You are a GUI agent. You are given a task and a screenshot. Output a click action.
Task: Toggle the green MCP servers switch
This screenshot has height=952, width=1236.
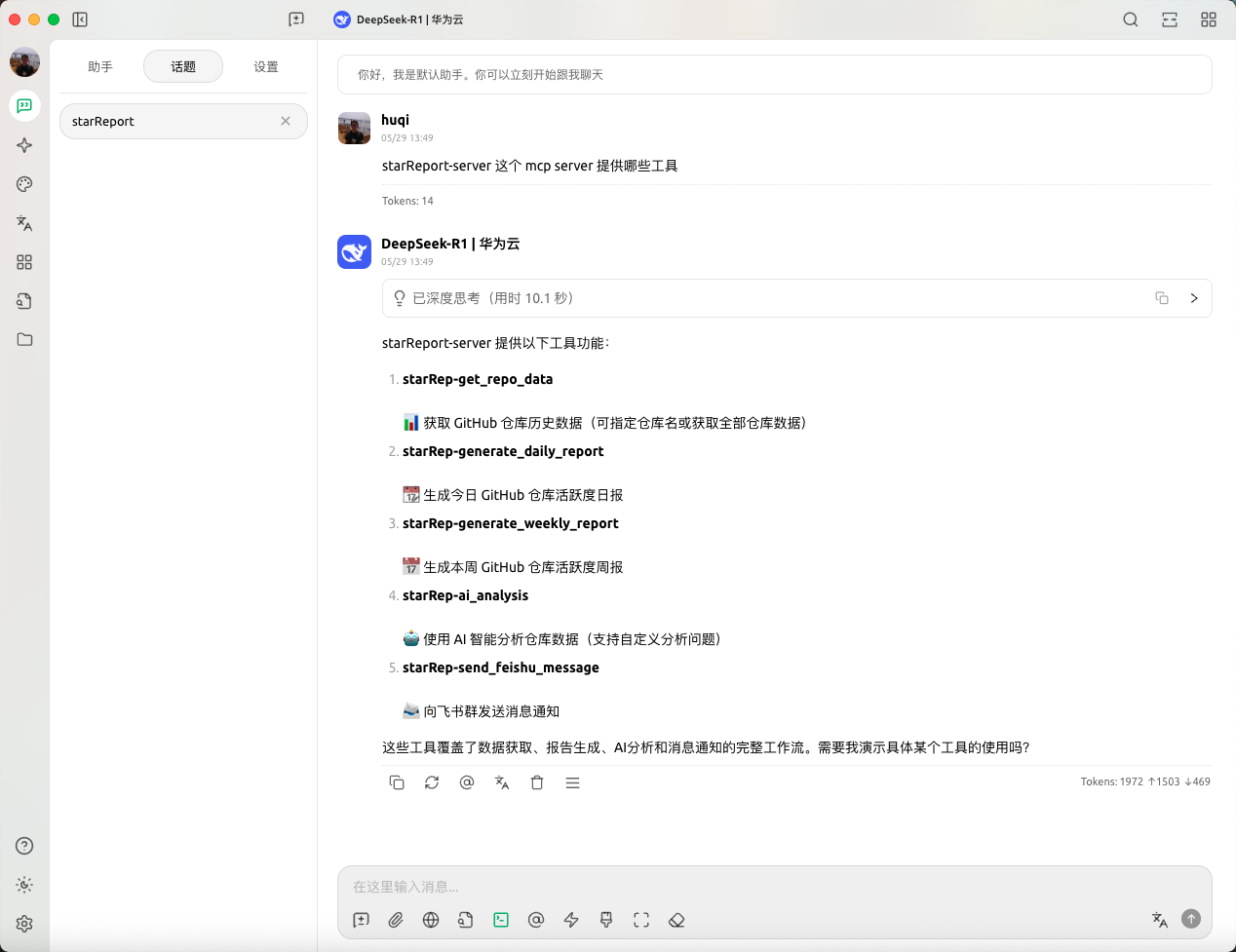click(x=501, y=919)
